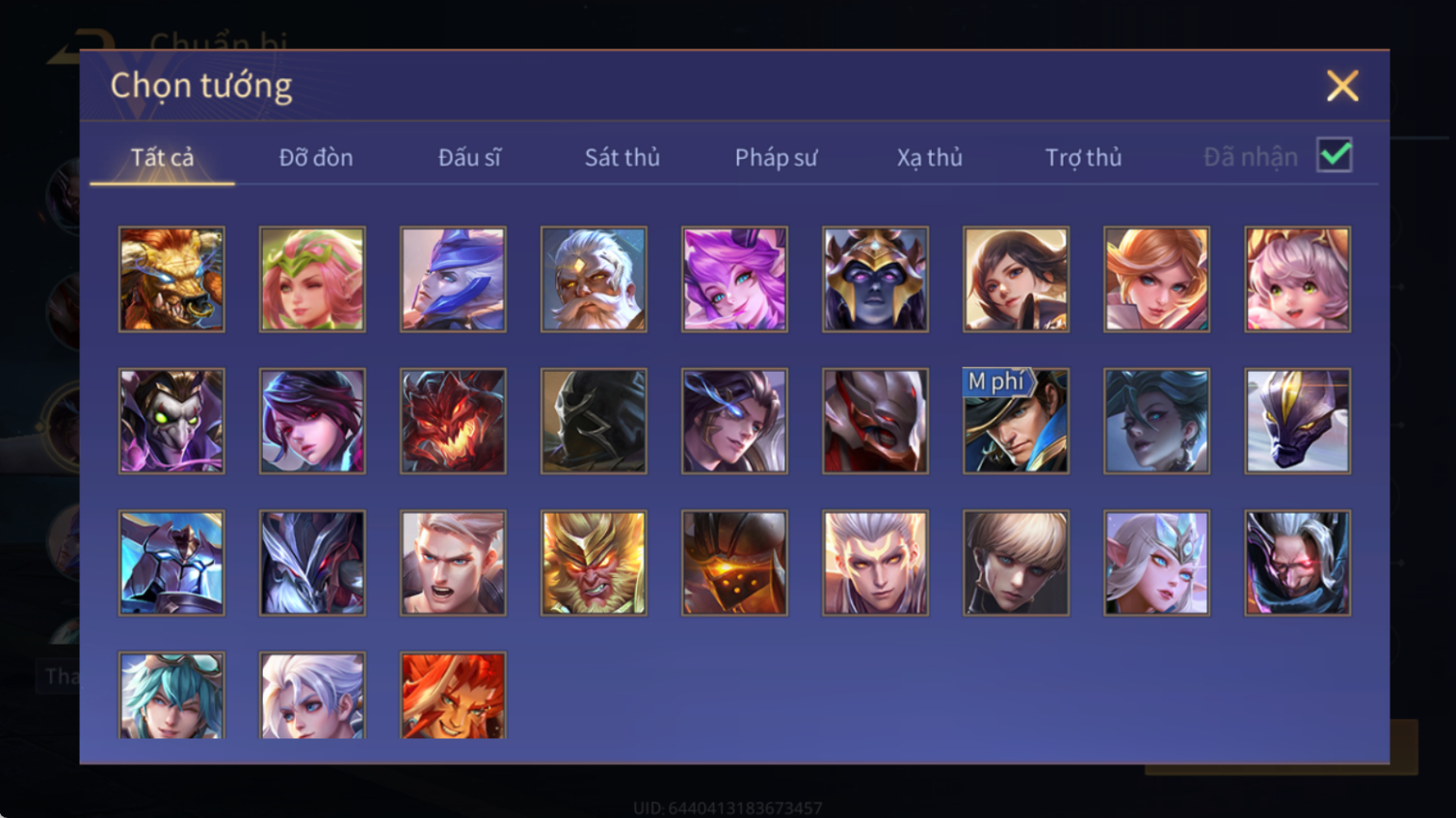View the 'Trợ thủ' tab
Screen dimensions: 1456x818
point(1083,157)
